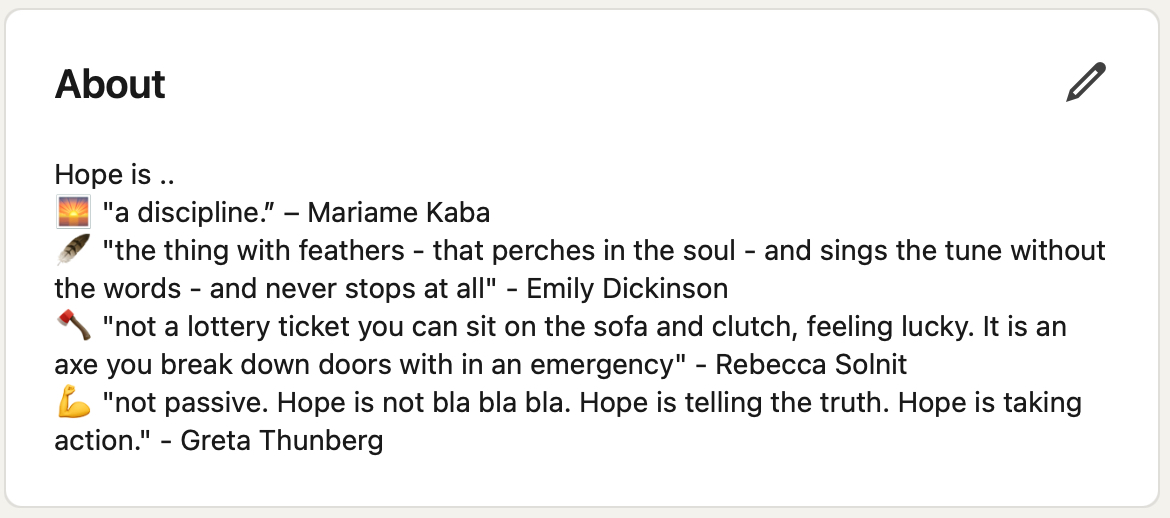Screen dimensions: 1170x518
Task: Select the name Rebecca Solnit
Action: coord(811,365)
